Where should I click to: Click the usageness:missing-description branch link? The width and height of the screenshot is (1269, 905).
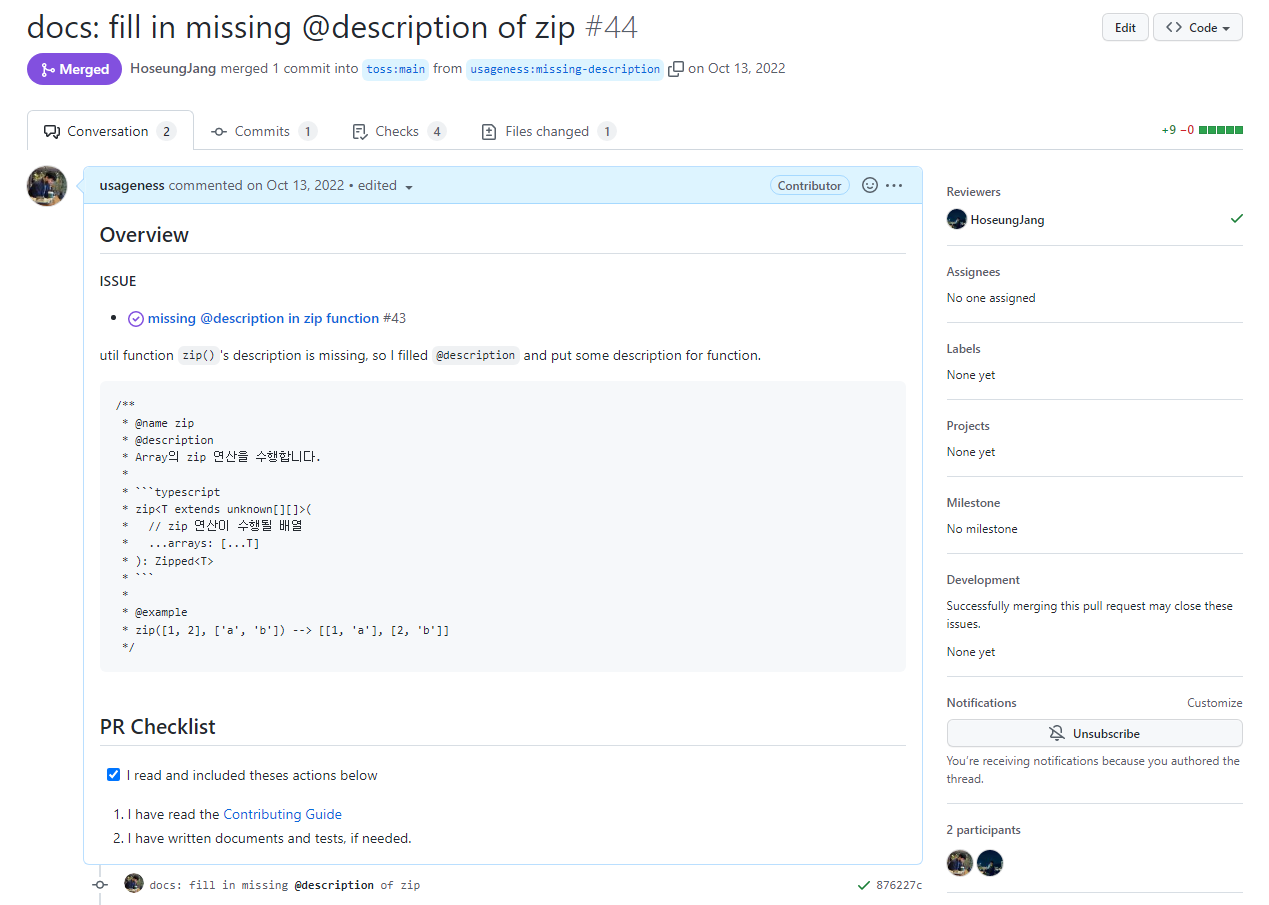(565, 70)
